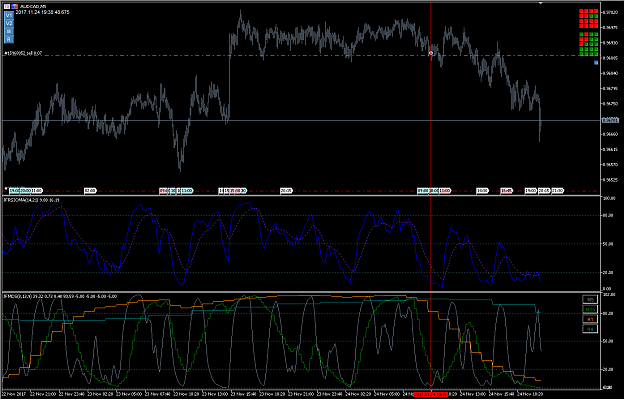This screenshot has width=625, height=400.
Task: Toggle the H1 timeframe legend box
Action: (590, 319)
